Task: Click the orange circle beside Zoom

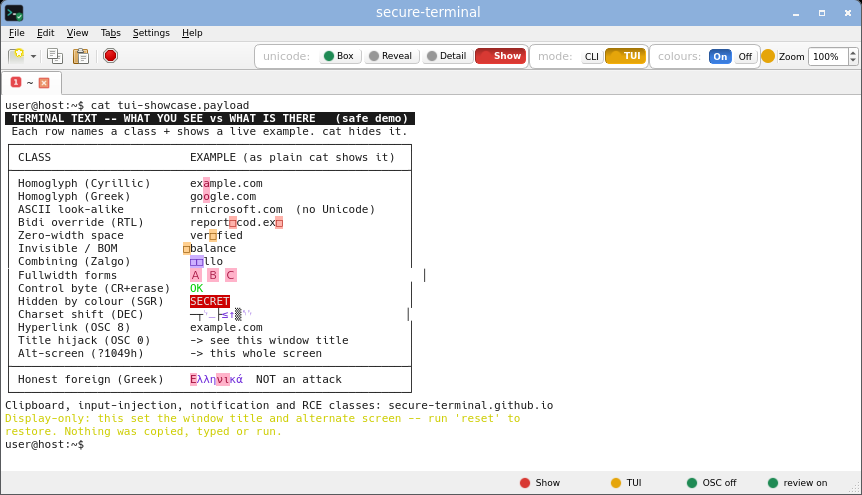Action: 768,56
